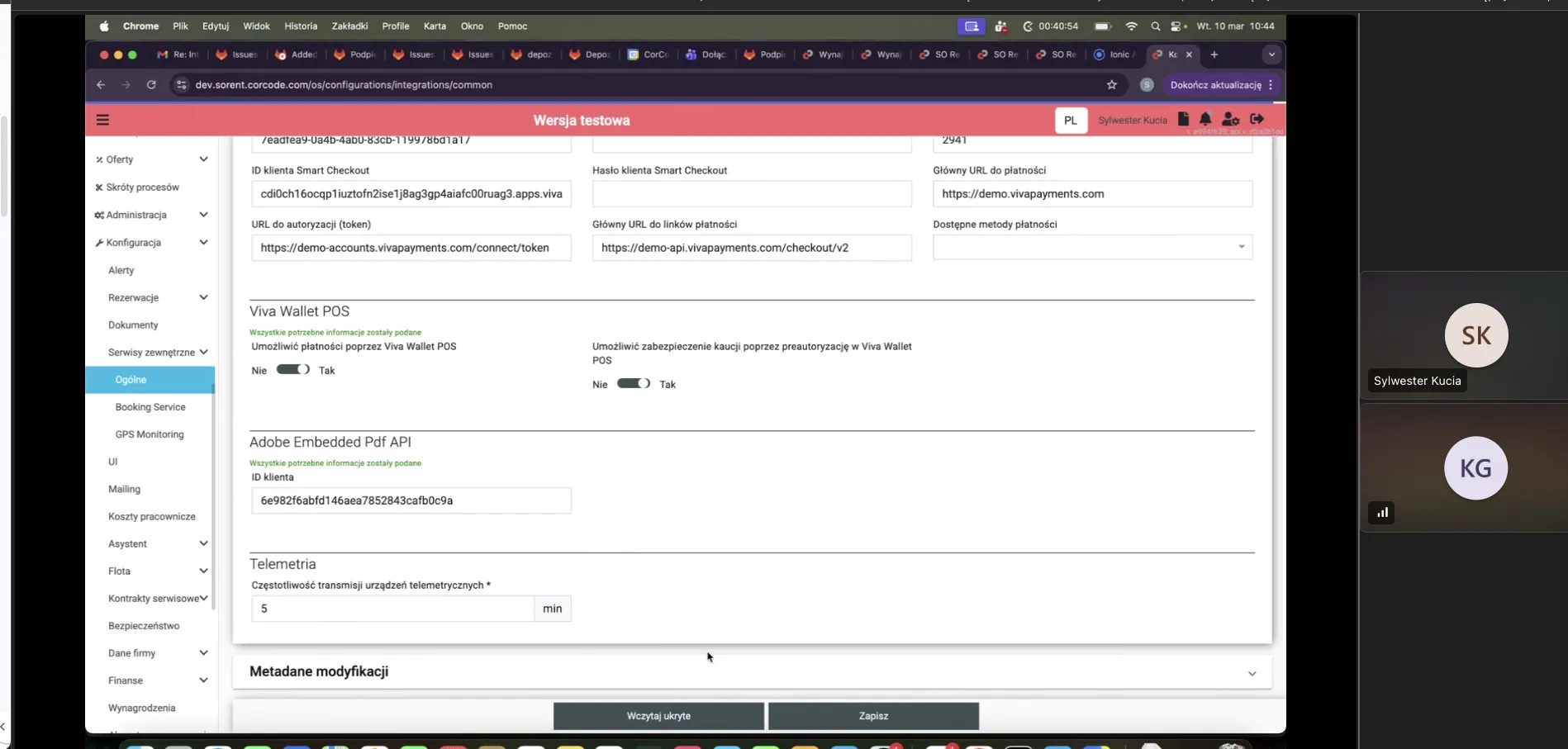Click the Zapisz button

872,715
